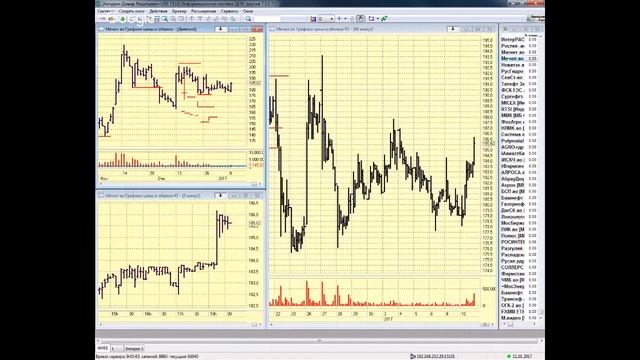Click the main workspace horizontal scrollbar at bottom
Image resolution: width=640 pixels, height=360 pixels.
click(320, 340)
